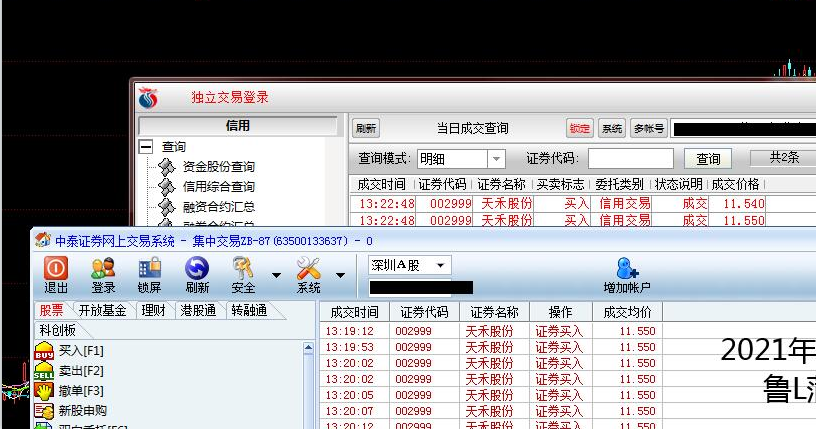Click the 信用综合查询 tree icon
This screenshot has width=816, height=429.
[167, 186]
